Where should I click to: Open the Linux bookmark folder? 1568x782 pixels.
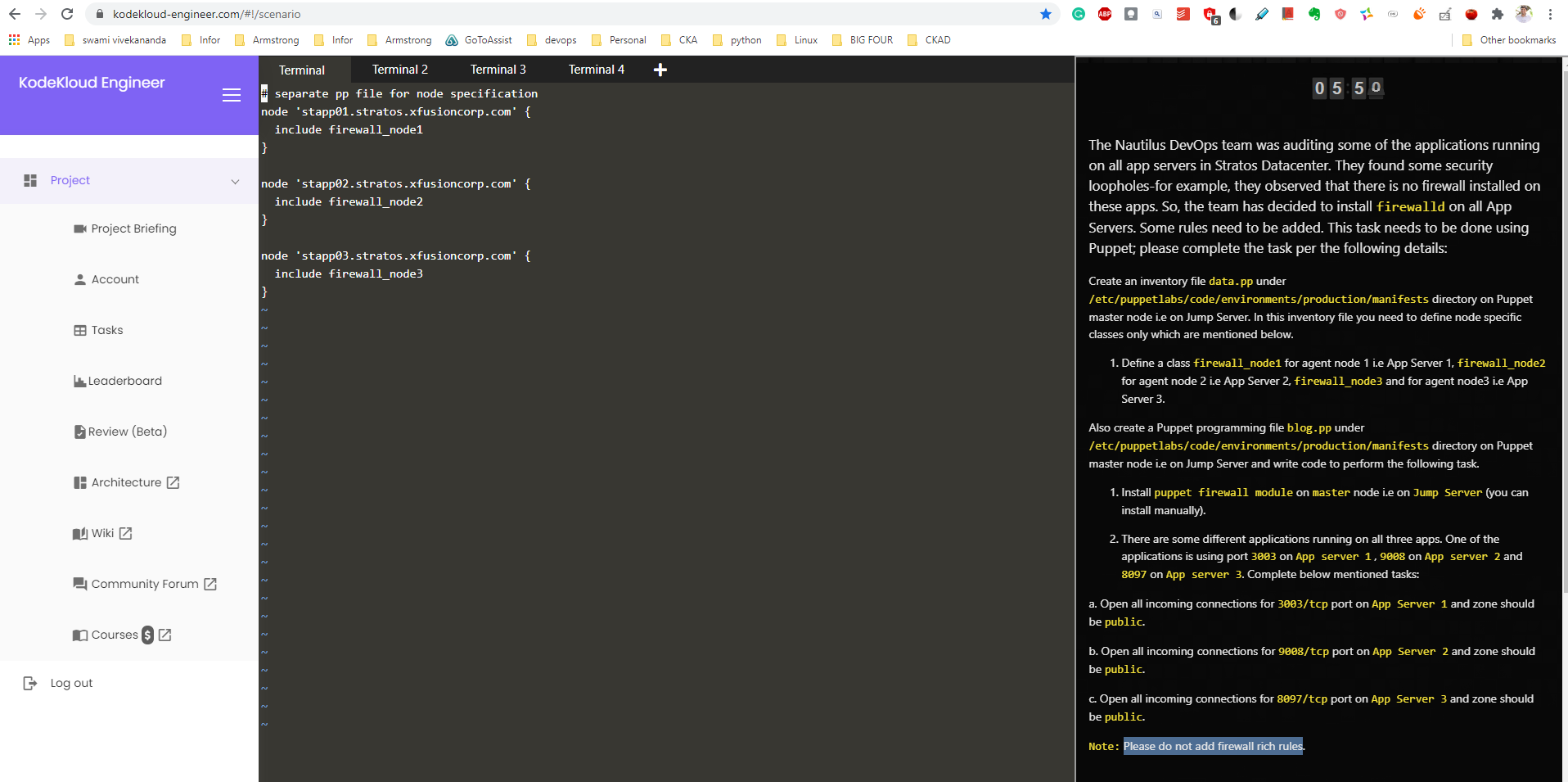point(797,40)
